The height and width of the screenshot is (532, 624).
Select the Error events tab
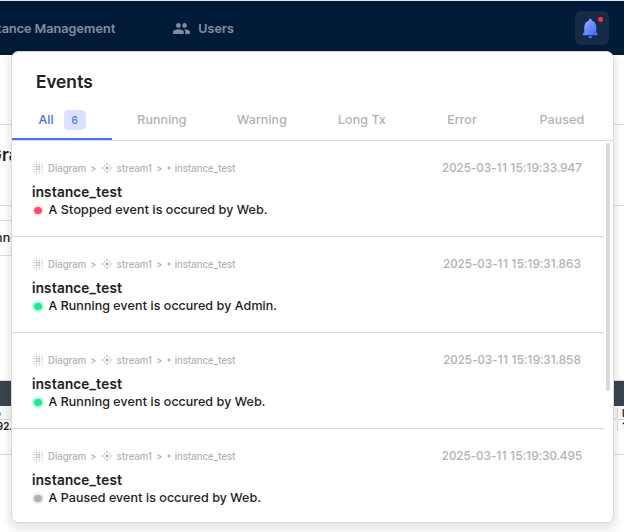[x=462, y=120]
